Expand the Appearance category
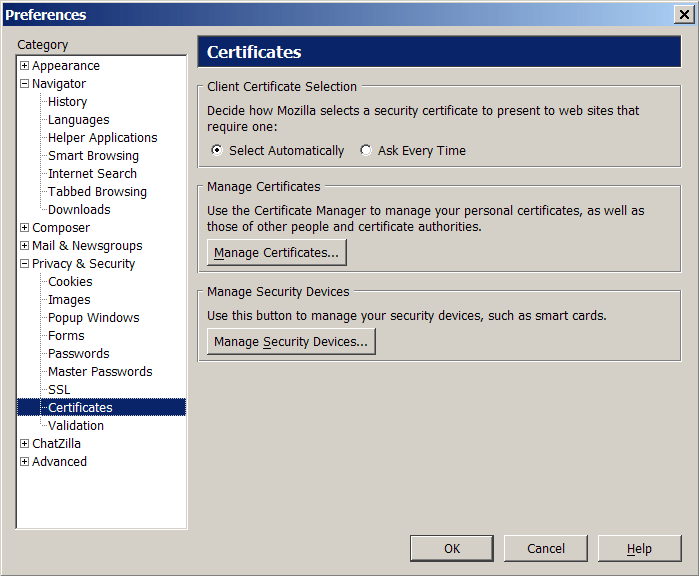The image size is (699, 576). (25, 66)
